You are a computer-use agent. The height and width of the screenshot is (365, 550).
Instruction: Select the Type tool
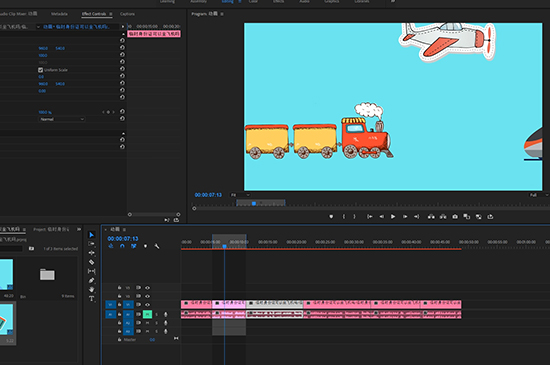tap(92, 298)
